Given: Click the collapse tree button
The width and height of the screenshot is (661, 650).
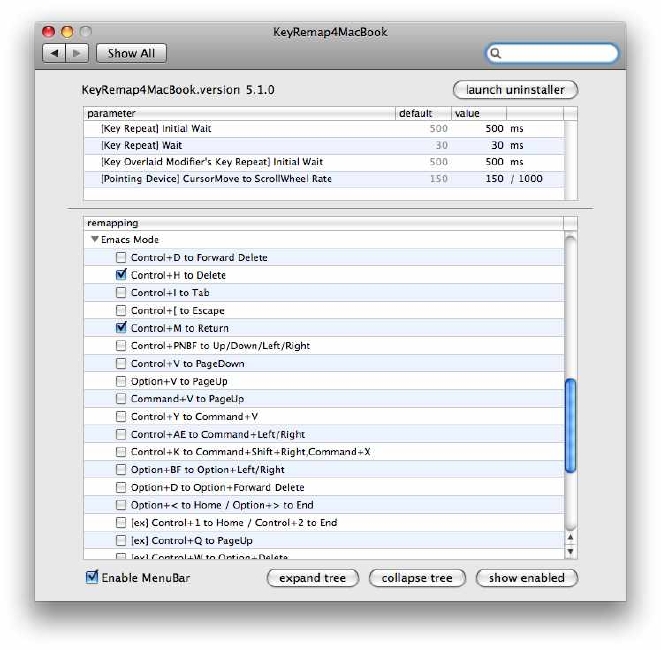Looking at the screenshot, I should (417, 578).
